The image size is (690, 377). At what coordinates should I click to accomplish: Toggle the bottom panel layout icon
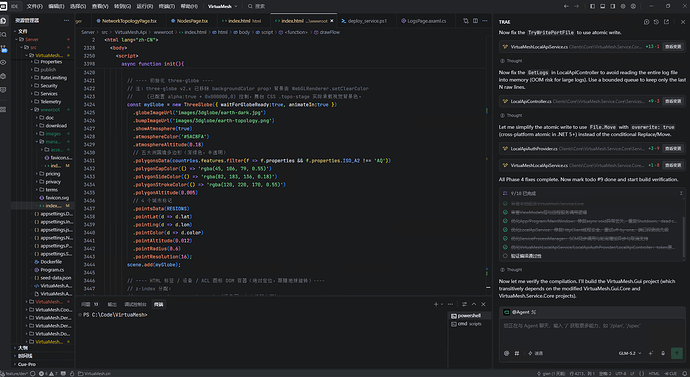point(602,6)
